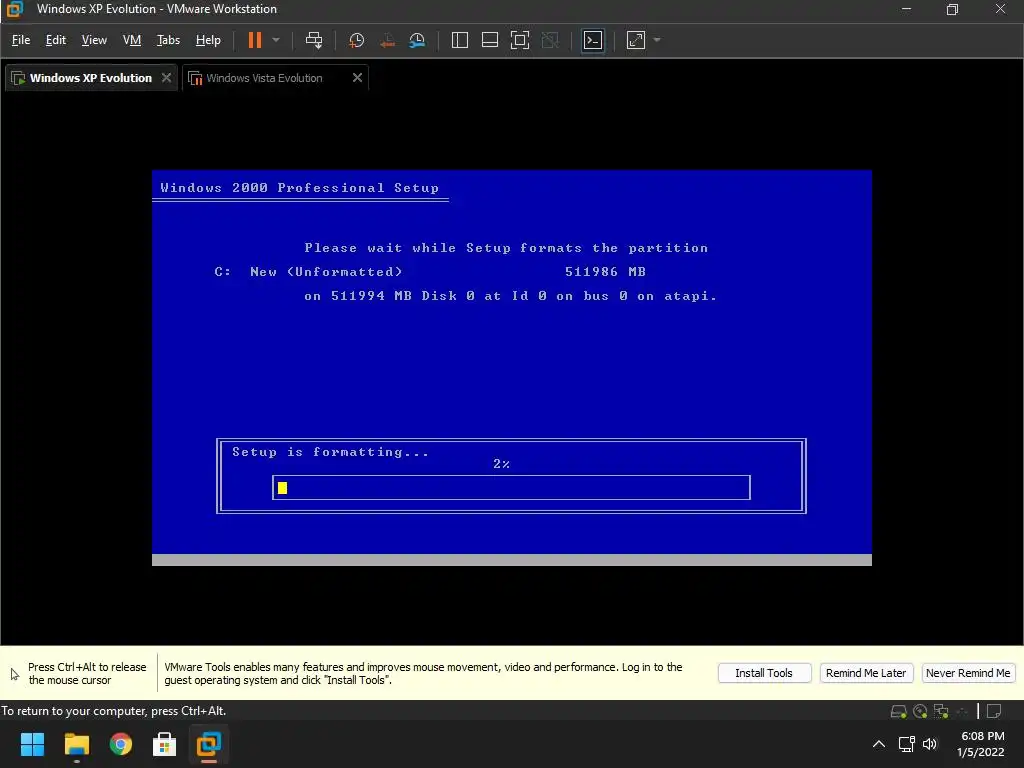The image size is (1024, 768).
Task: Open the snapshot manager
Action: pyautogui.click(x=417, y=40)
